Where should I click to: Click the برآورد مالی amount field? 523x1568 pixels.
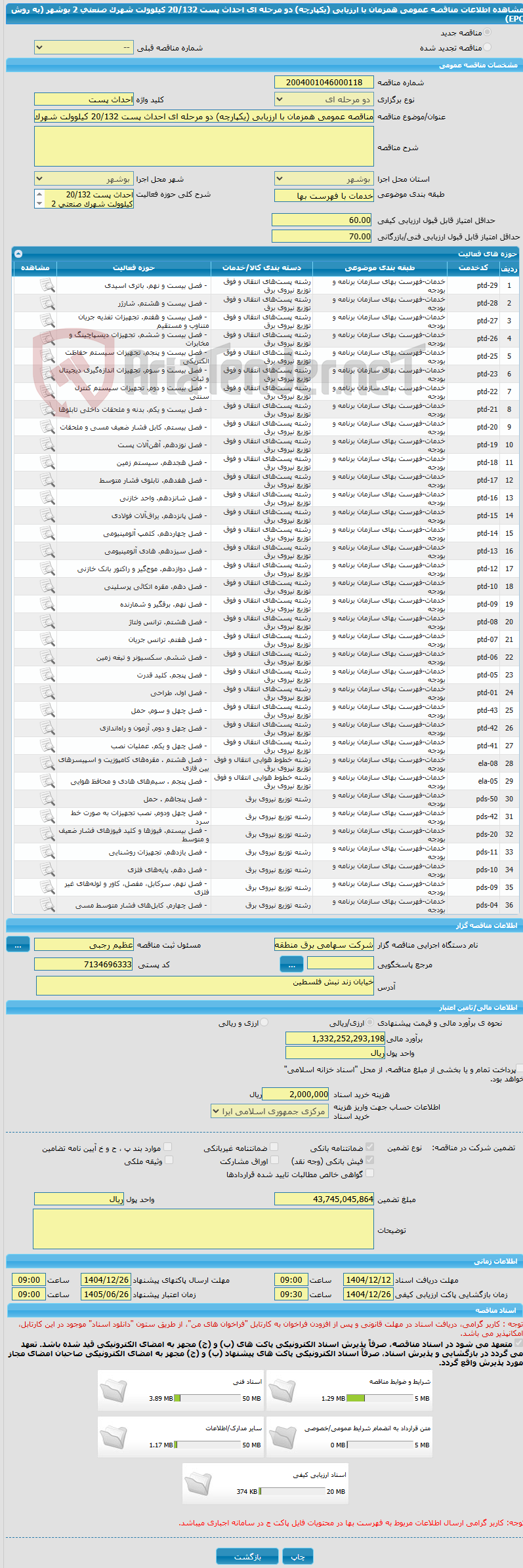[335, 1039]
